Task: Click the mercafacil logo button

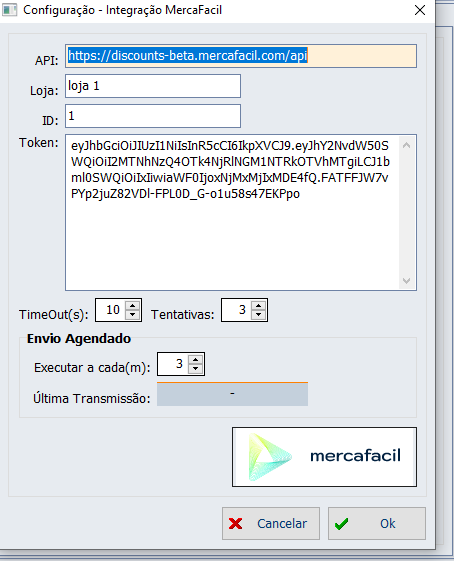Action: (x=324, y=457)
